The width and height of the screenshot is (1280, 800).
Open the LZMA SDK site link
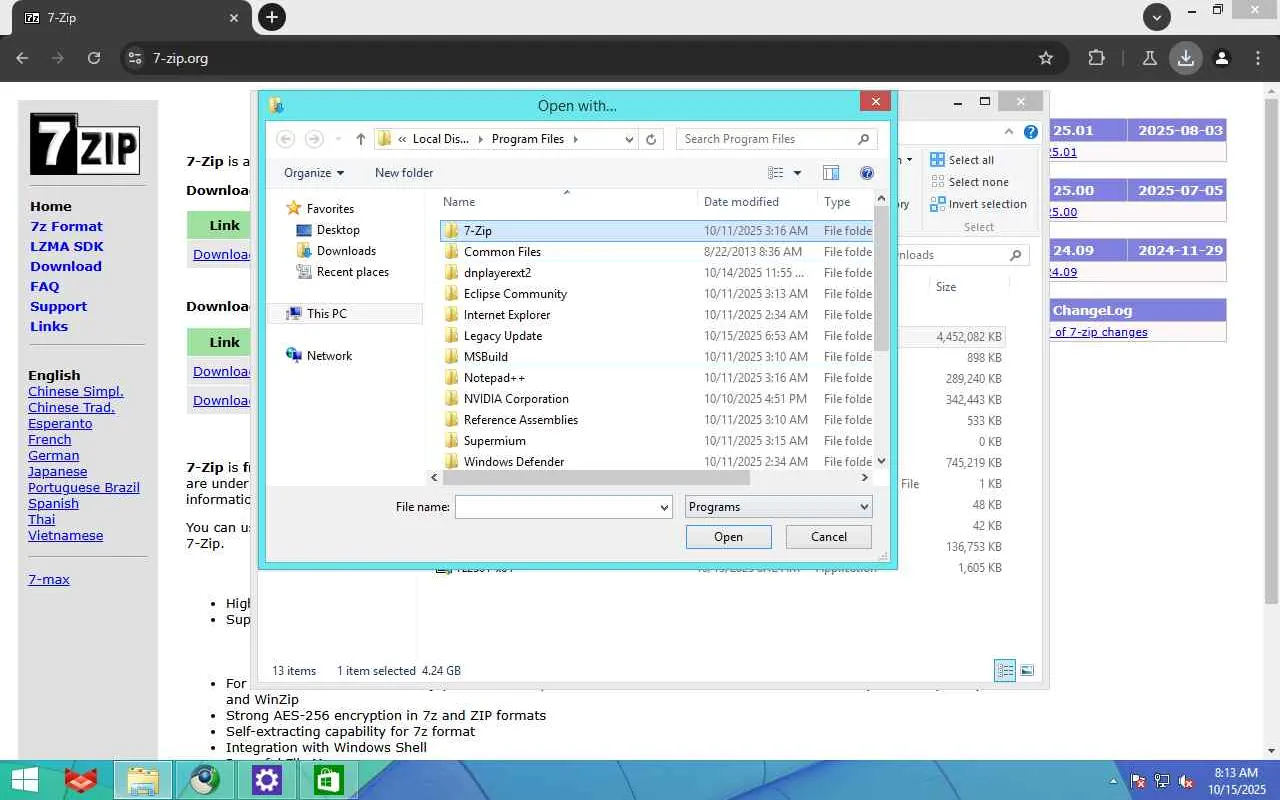(67, 246)
